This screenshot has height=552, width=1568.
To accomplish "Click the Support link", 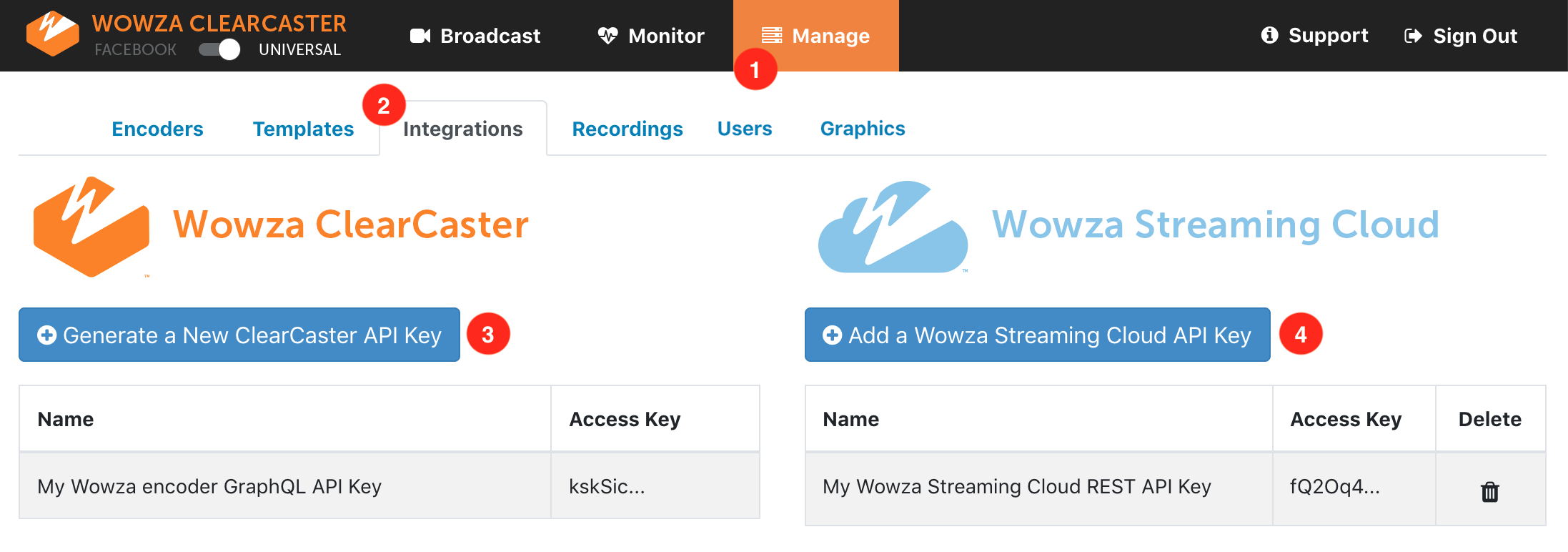I will coord(1315,36).
